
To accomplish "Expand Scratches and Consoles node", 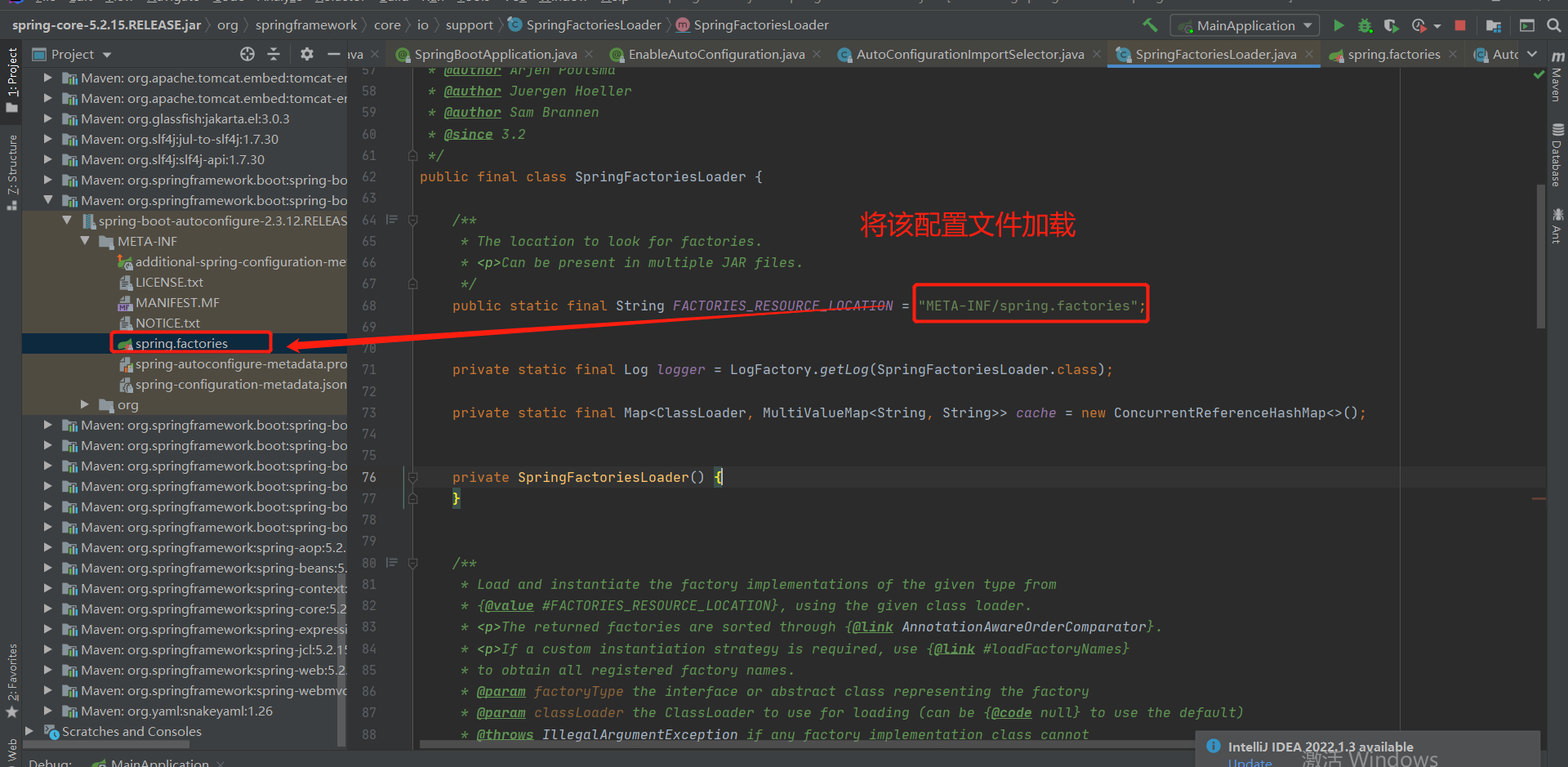I will click(x=29, y=731).
